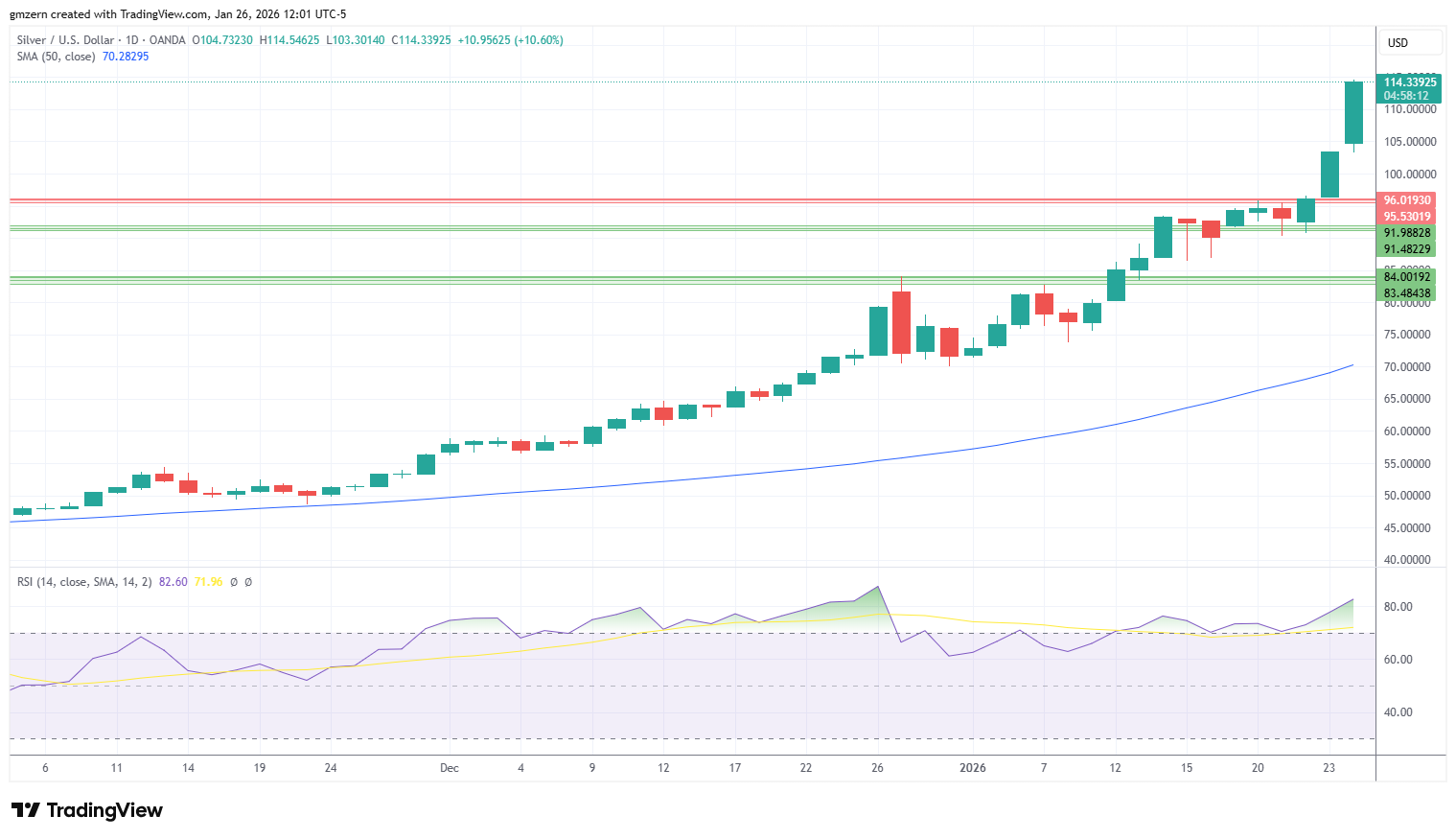This screenshot has height=839, width=1456.
Task: Click the change readout +10.95625 (+10.60%)
Action: click(x=510, y=40)
